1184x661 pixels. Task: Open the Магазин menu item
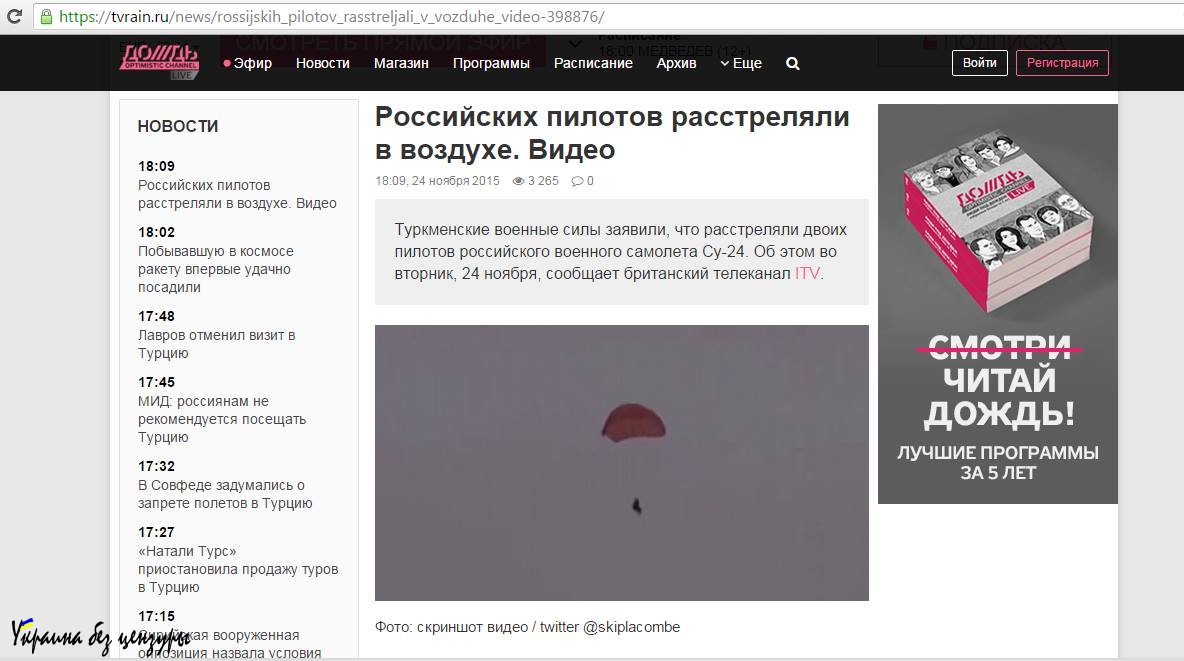tap(401, 63)
